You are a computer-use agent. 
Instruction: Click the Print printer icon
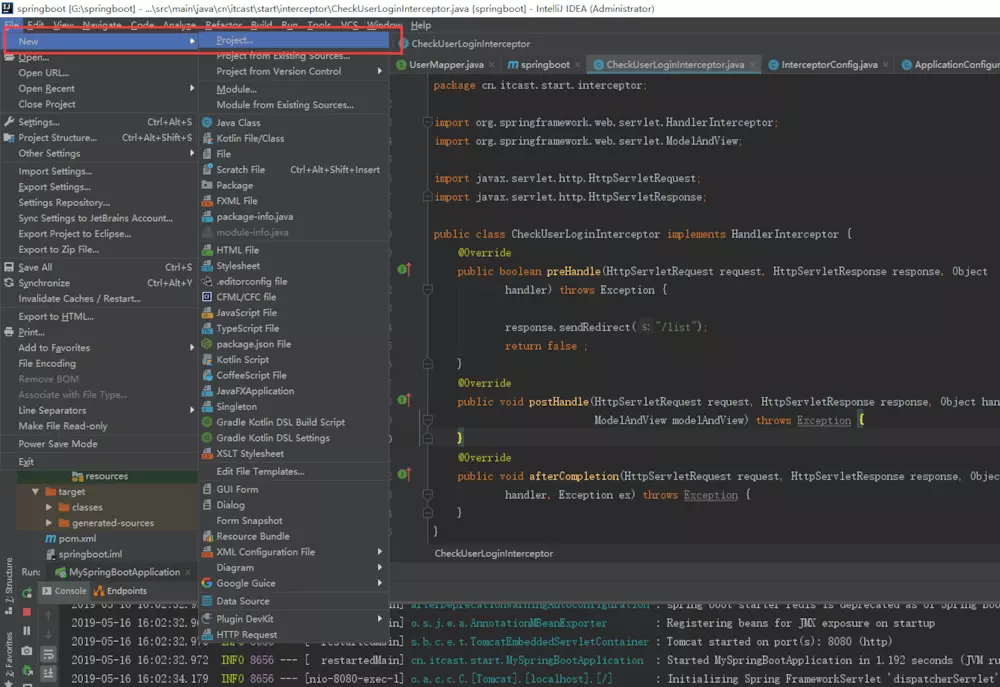coord(9,332)
